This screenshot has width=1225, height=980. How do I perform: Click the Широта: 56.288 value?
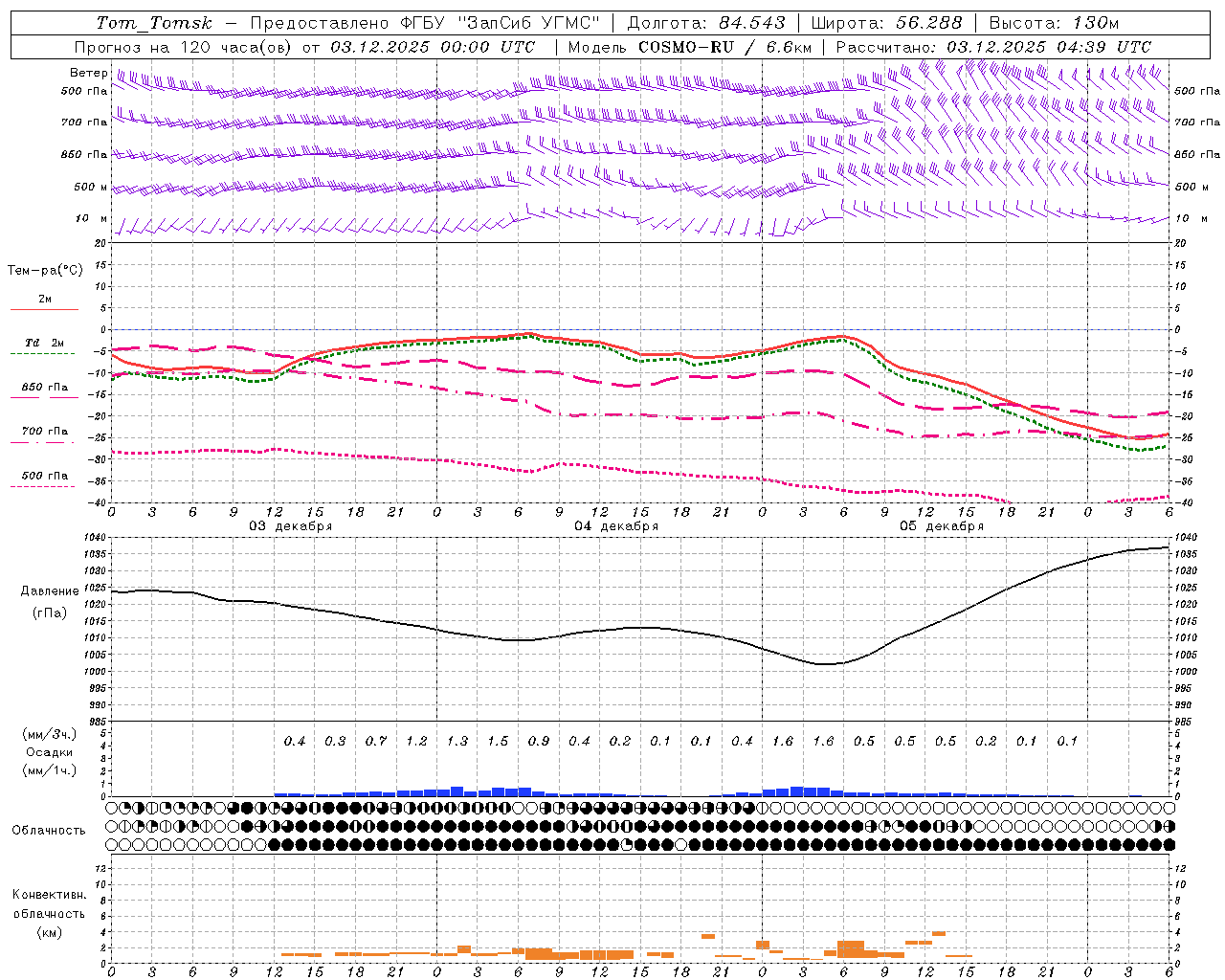click(886, 23)
